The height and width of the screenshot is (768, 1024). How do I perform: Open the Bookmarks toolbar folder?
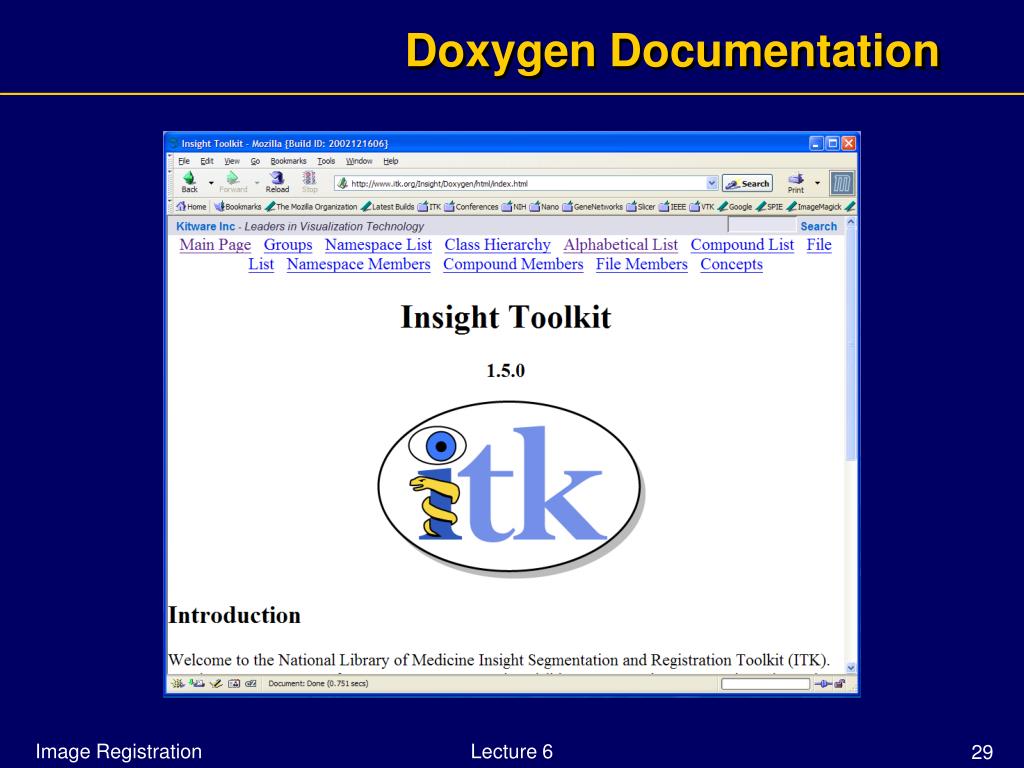[238, 206]
